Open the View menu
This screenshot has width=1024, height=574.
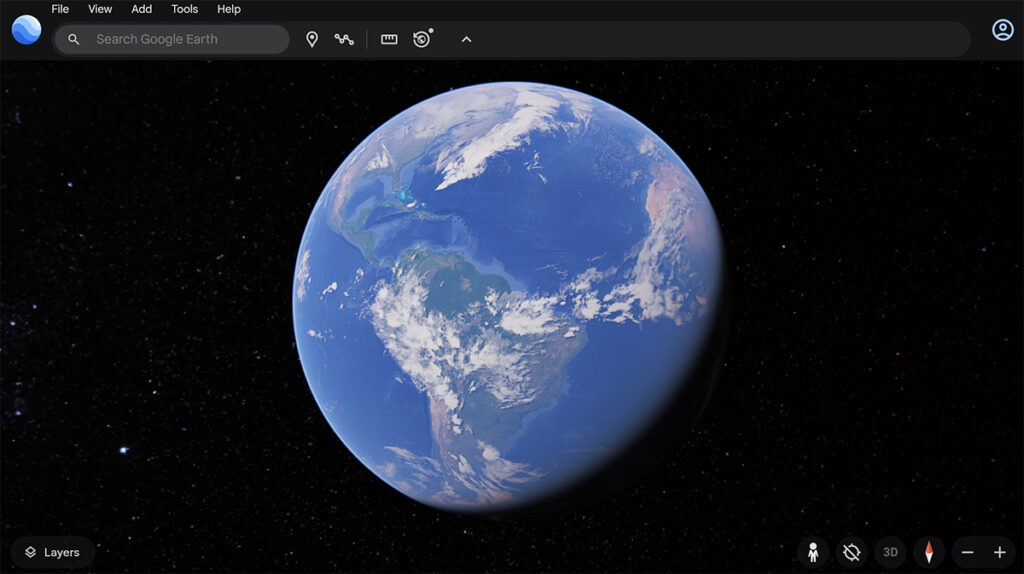(100, 9)
